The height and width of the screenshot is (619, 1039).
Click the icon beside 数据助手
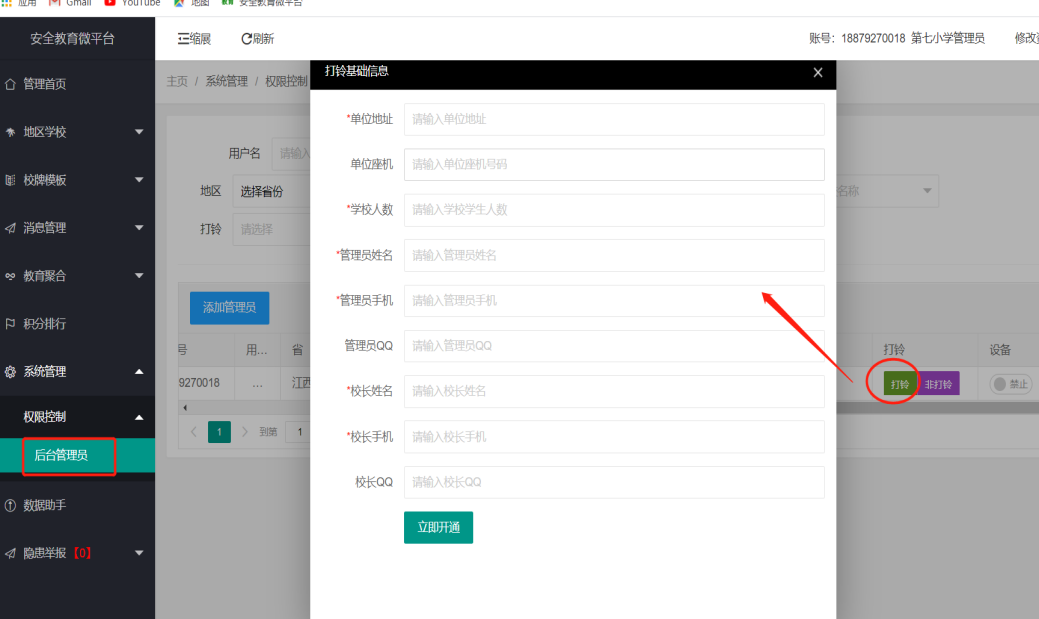click(x=11, y=505)
